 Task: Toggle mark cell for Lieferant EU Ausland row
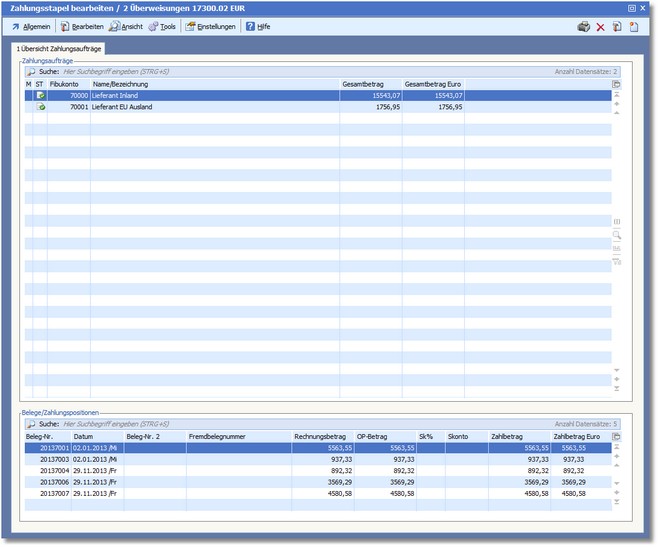(x=28, y=106)
